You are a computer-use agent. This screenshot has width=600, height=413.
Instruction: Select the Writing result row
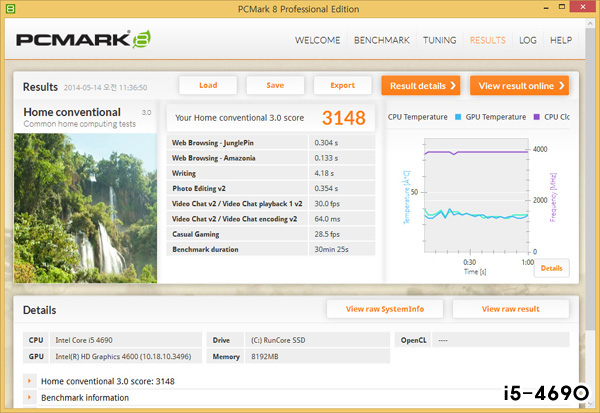(x=271, y=173)
